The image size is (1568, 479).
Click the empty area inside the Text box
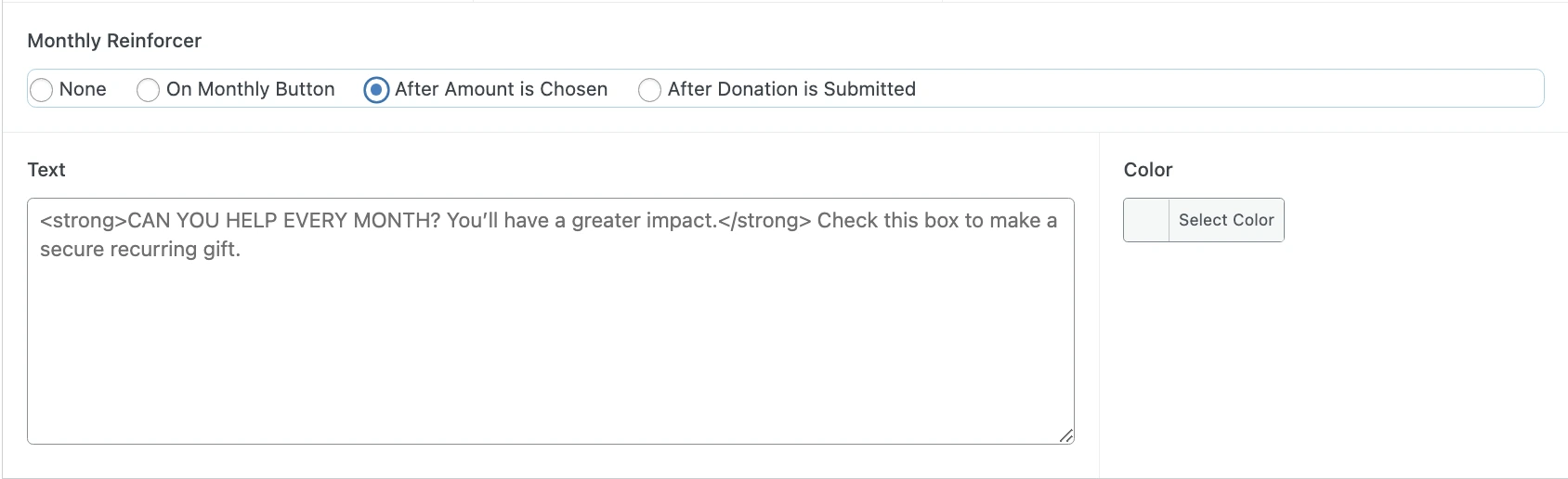(x=550, y=353)
